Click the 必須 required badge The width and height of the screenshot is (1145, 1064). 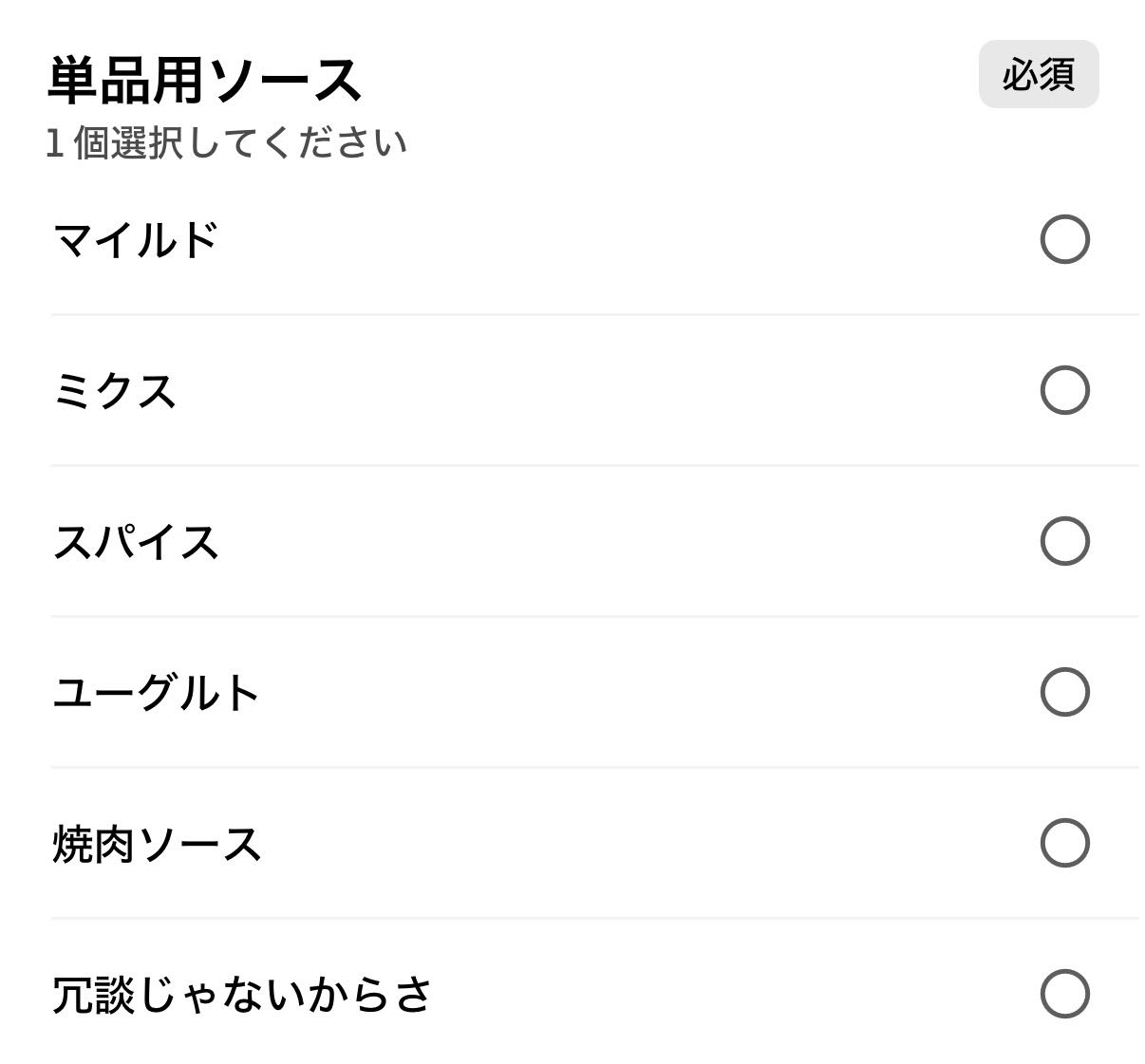tap(1038, 74)
